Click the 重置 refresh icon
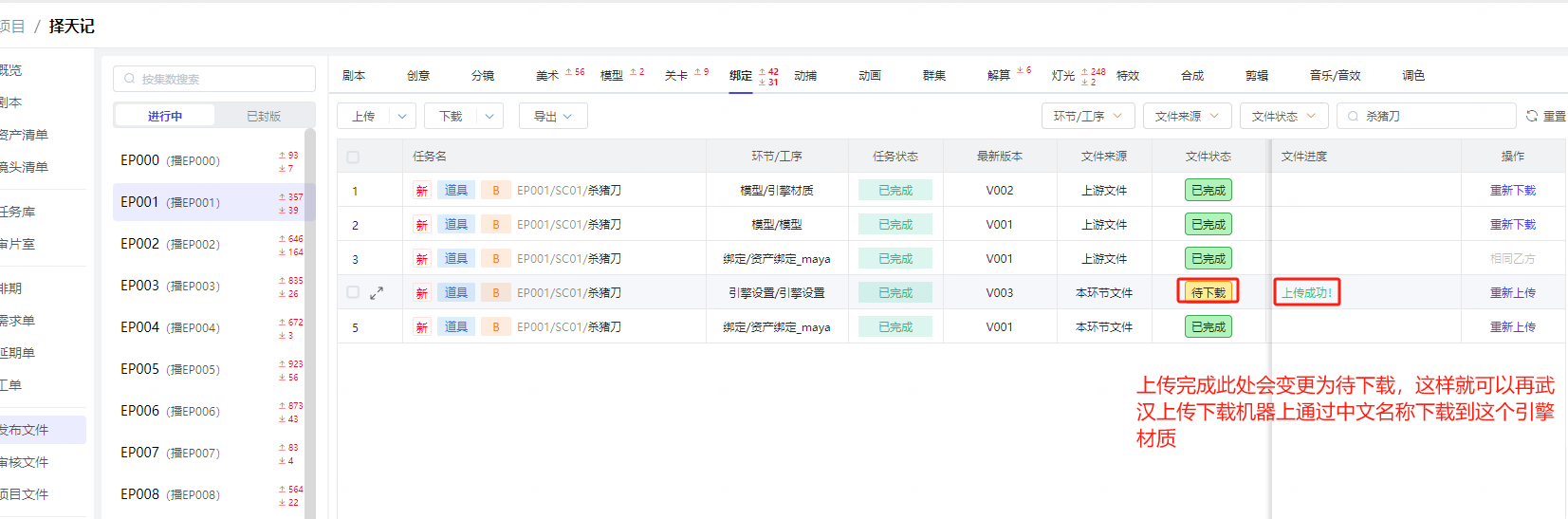Viewport: 1568px width, 519px height. [1531, 116]
